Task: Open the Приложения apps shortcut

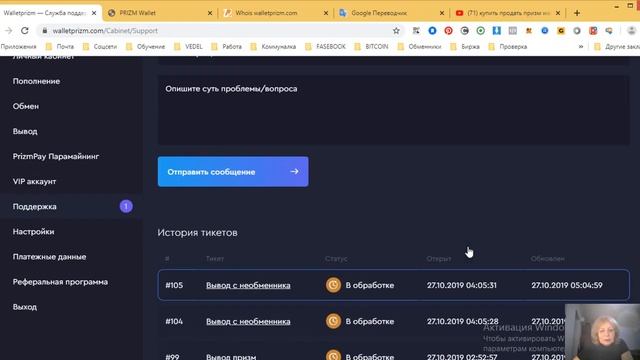Action: pos(18,47)
